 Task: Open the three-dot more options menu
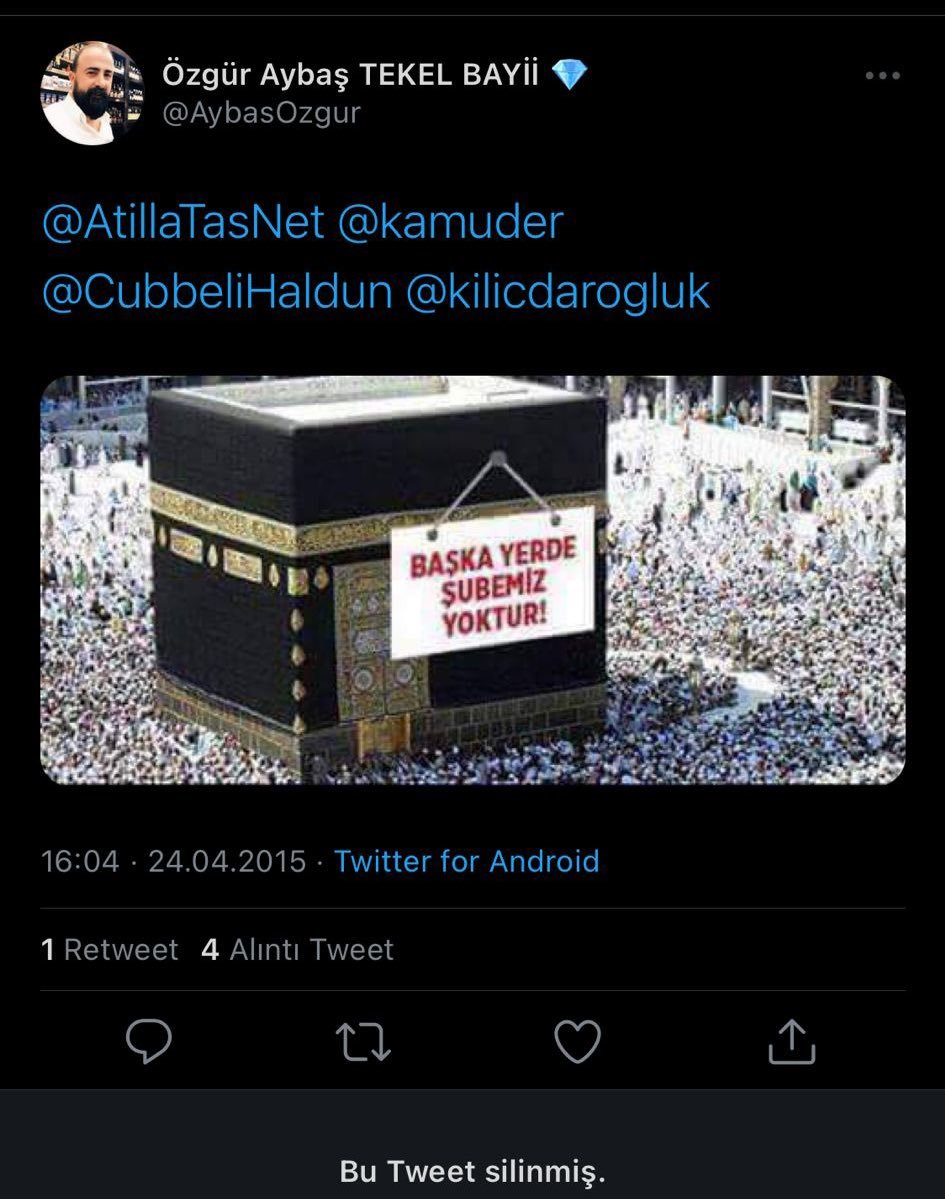pos(882,75)
